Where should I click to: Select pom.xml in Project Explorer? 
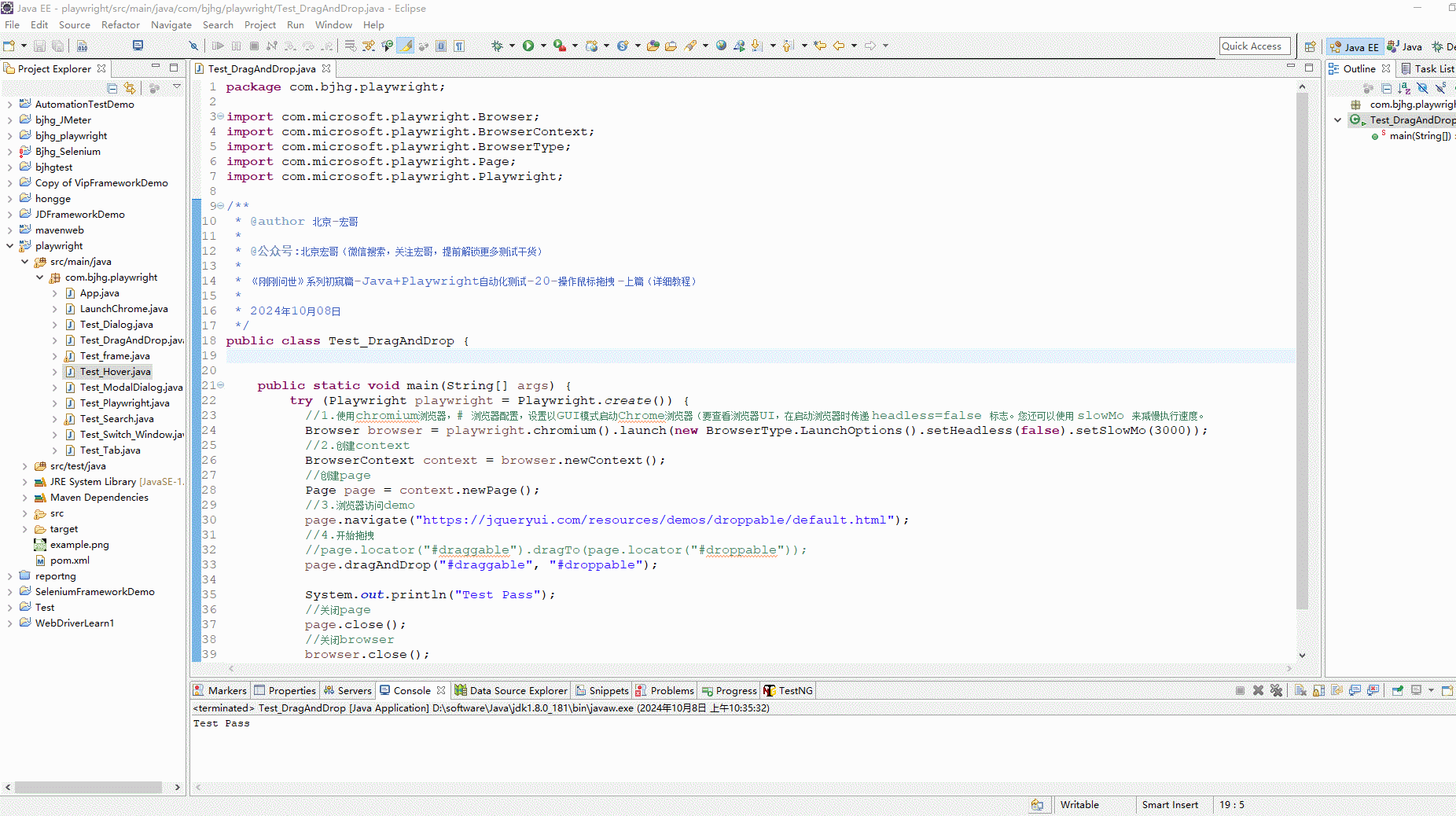click(x=69, y=561)
